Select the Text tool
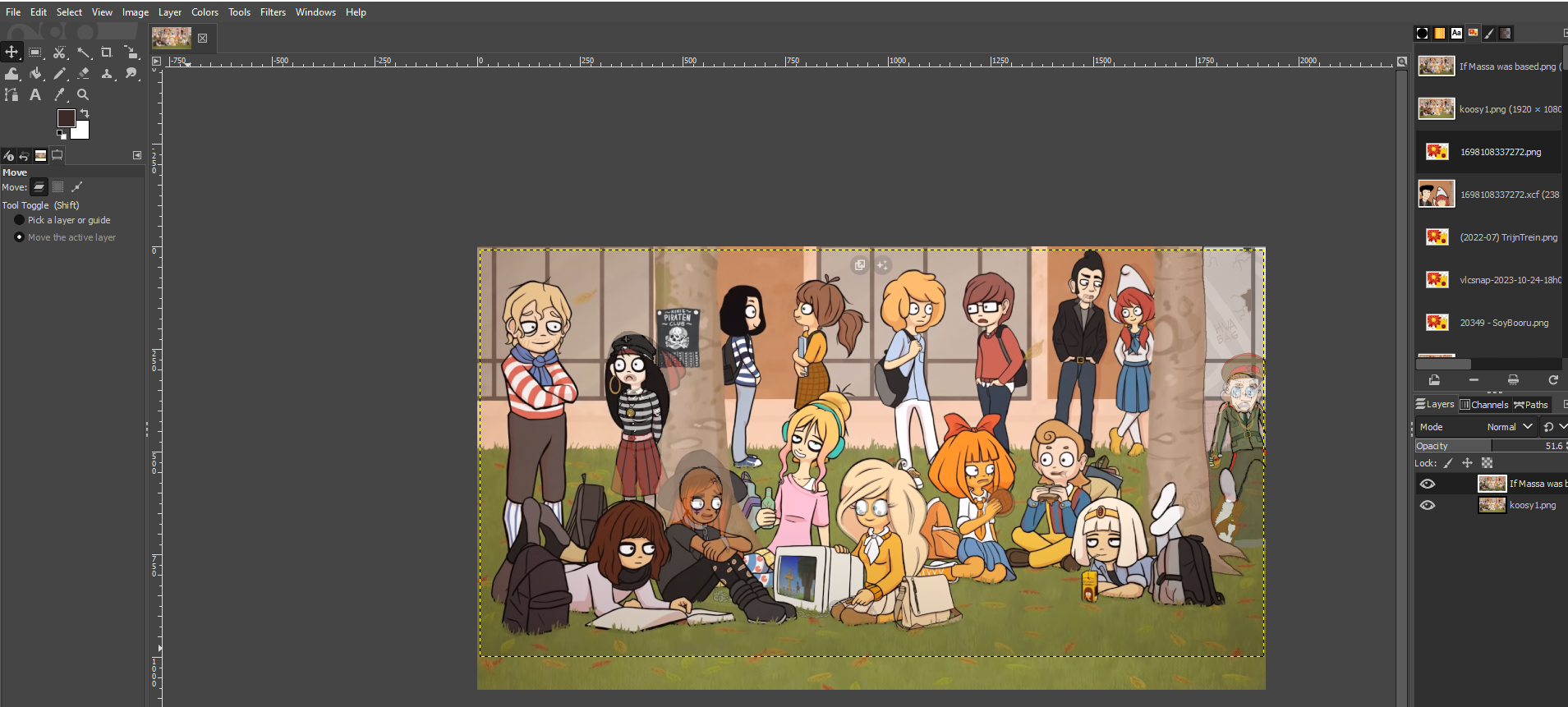The height and width of the screenshot is (707, 1568). coord(35,95)
